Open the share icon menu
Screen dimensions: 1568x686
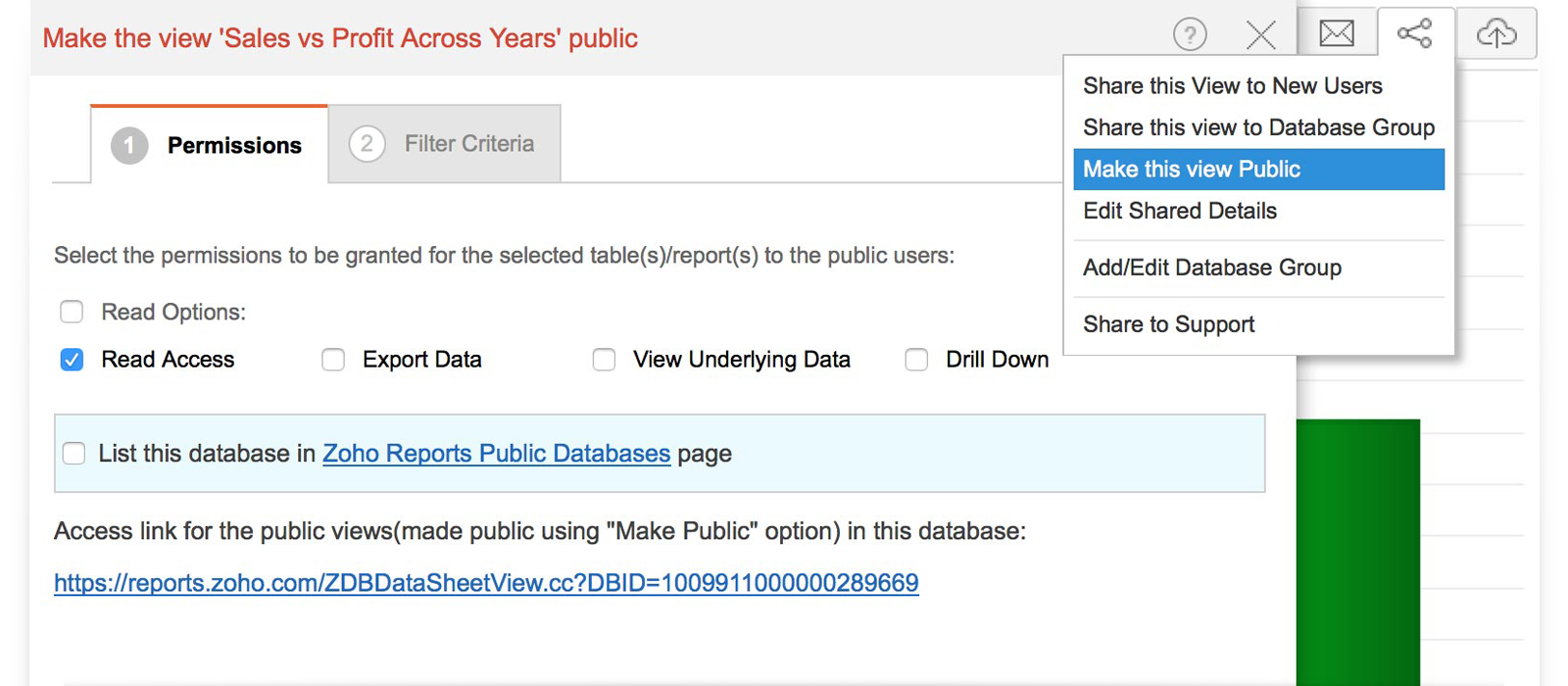click(x=1415, y=34)
